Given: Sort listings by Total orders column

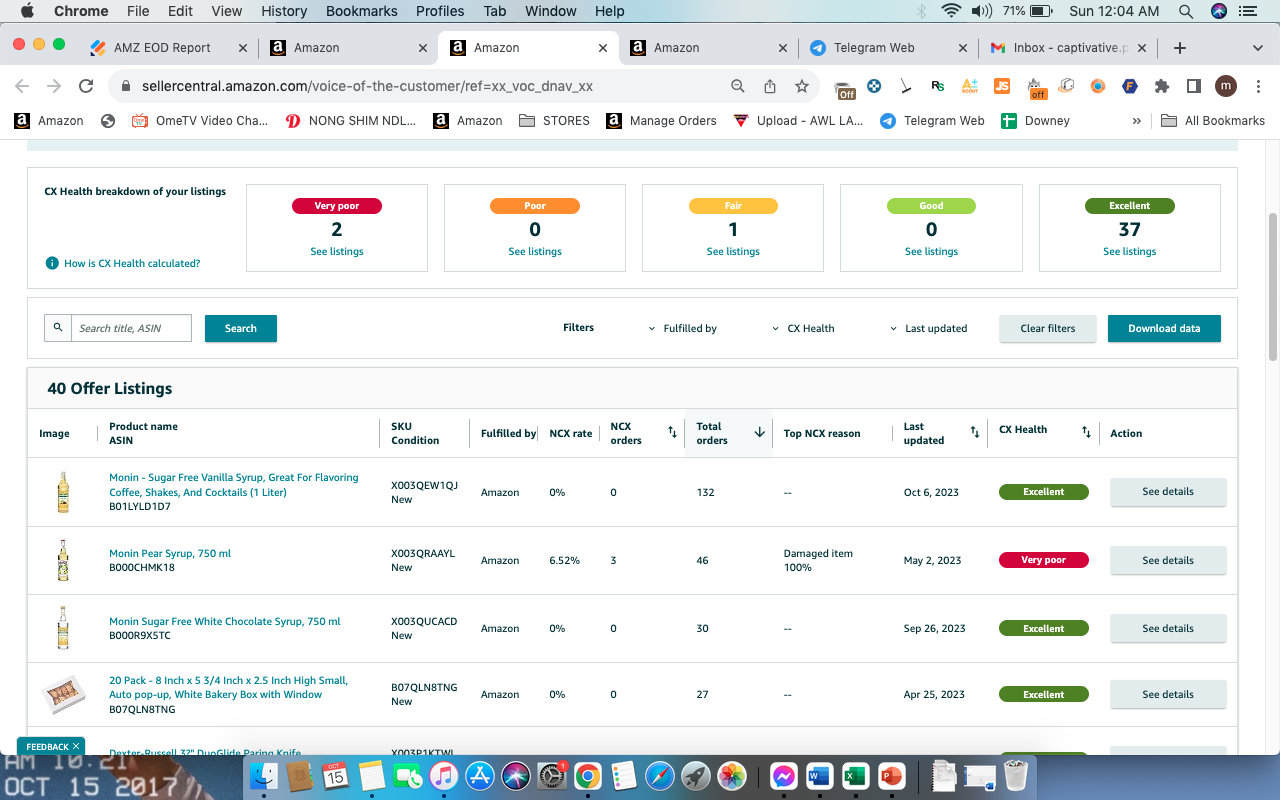Looking at the screenshot, I should [x=759, y=432].
